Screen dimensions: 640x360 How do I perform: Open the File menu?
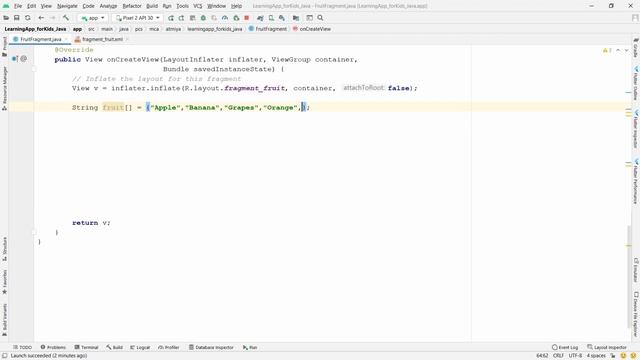tap(18, 6)
